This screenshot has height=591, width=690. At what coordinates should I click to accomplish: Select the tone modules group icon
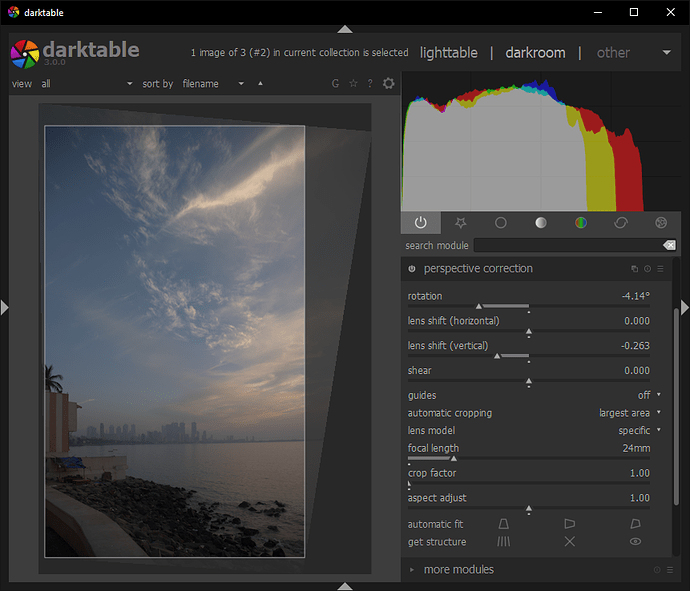point(540,222)
